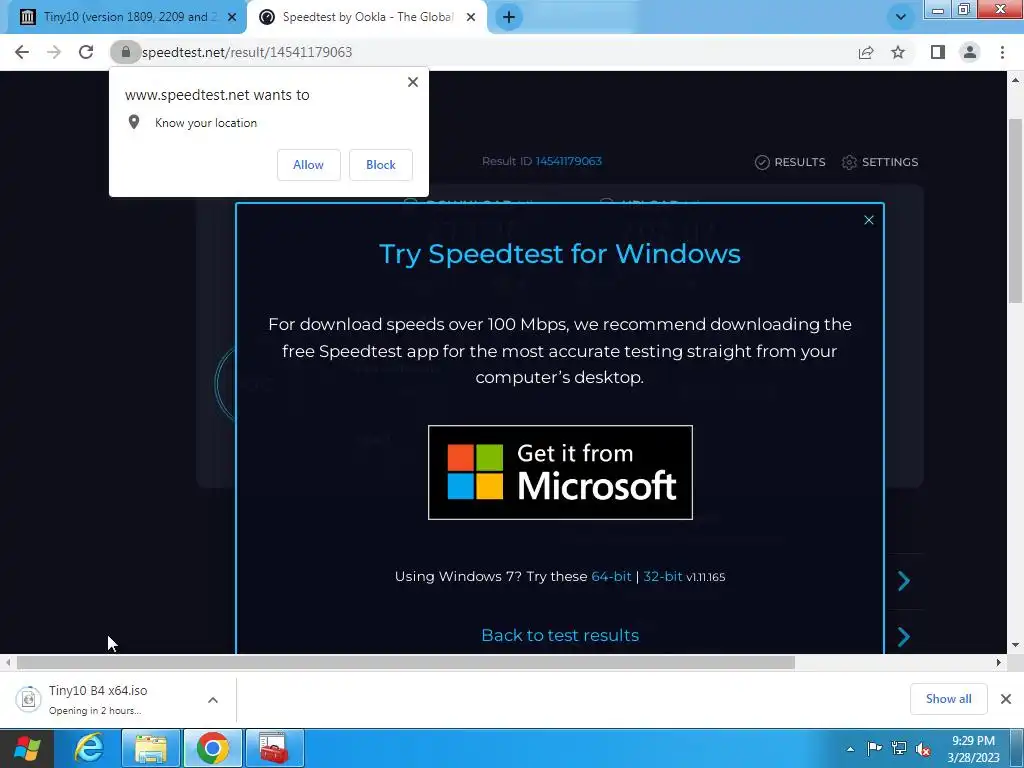This screenshot has width=1024, height=768.
Task: Open Action Center flag icon
Action: 874,748
